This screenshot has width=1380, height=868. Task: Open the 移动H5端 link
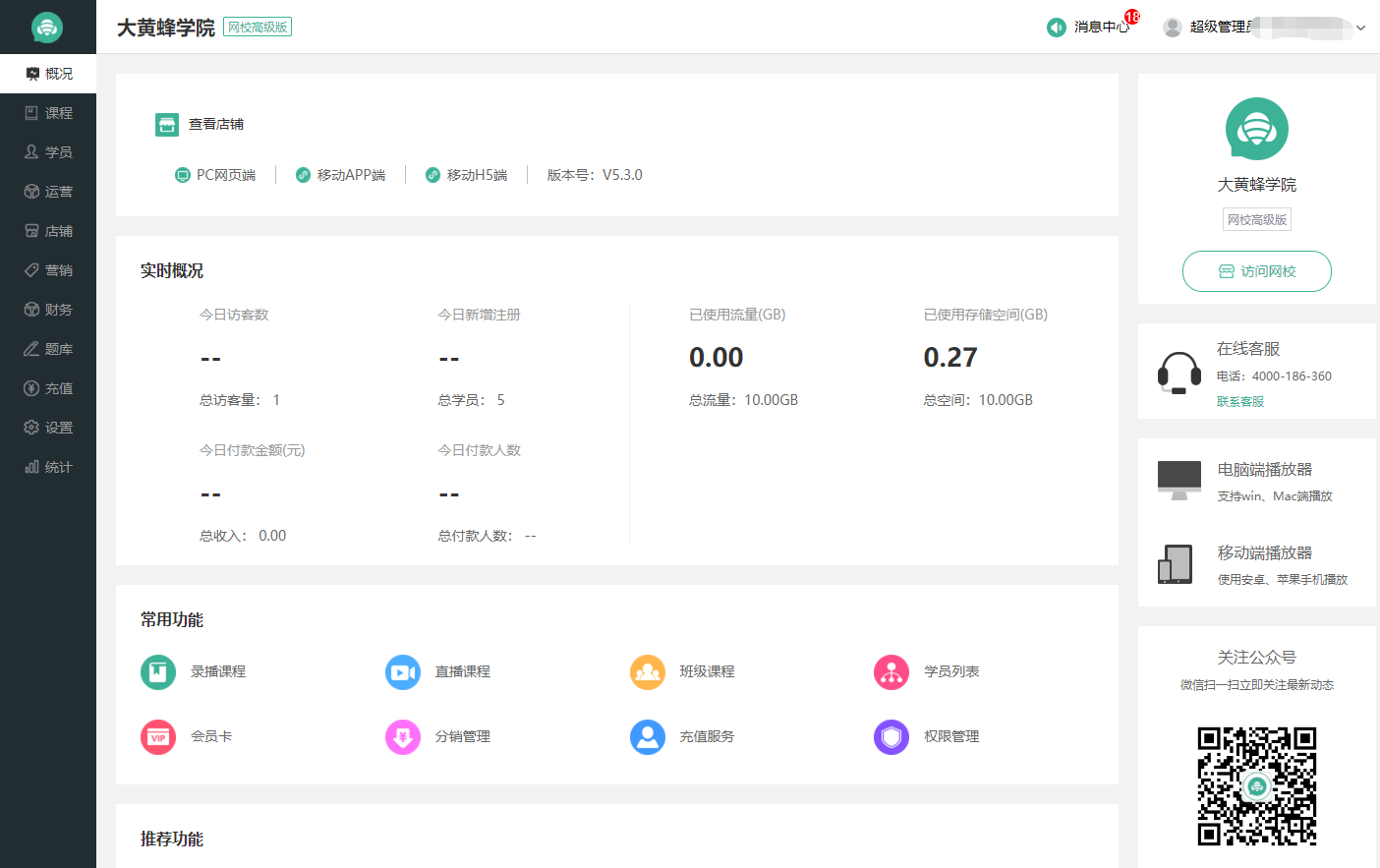(477, 175)
